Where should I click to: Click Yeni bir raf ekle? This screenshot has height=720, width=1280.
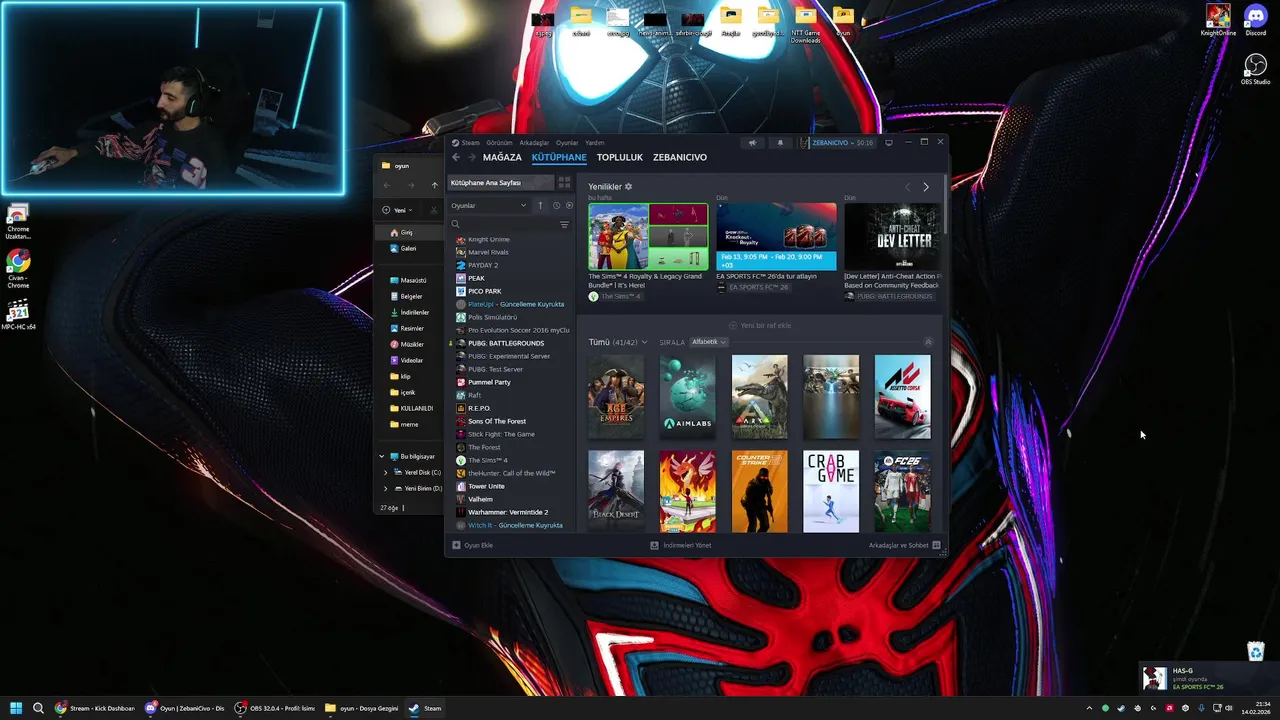click(x=760, y=325)
